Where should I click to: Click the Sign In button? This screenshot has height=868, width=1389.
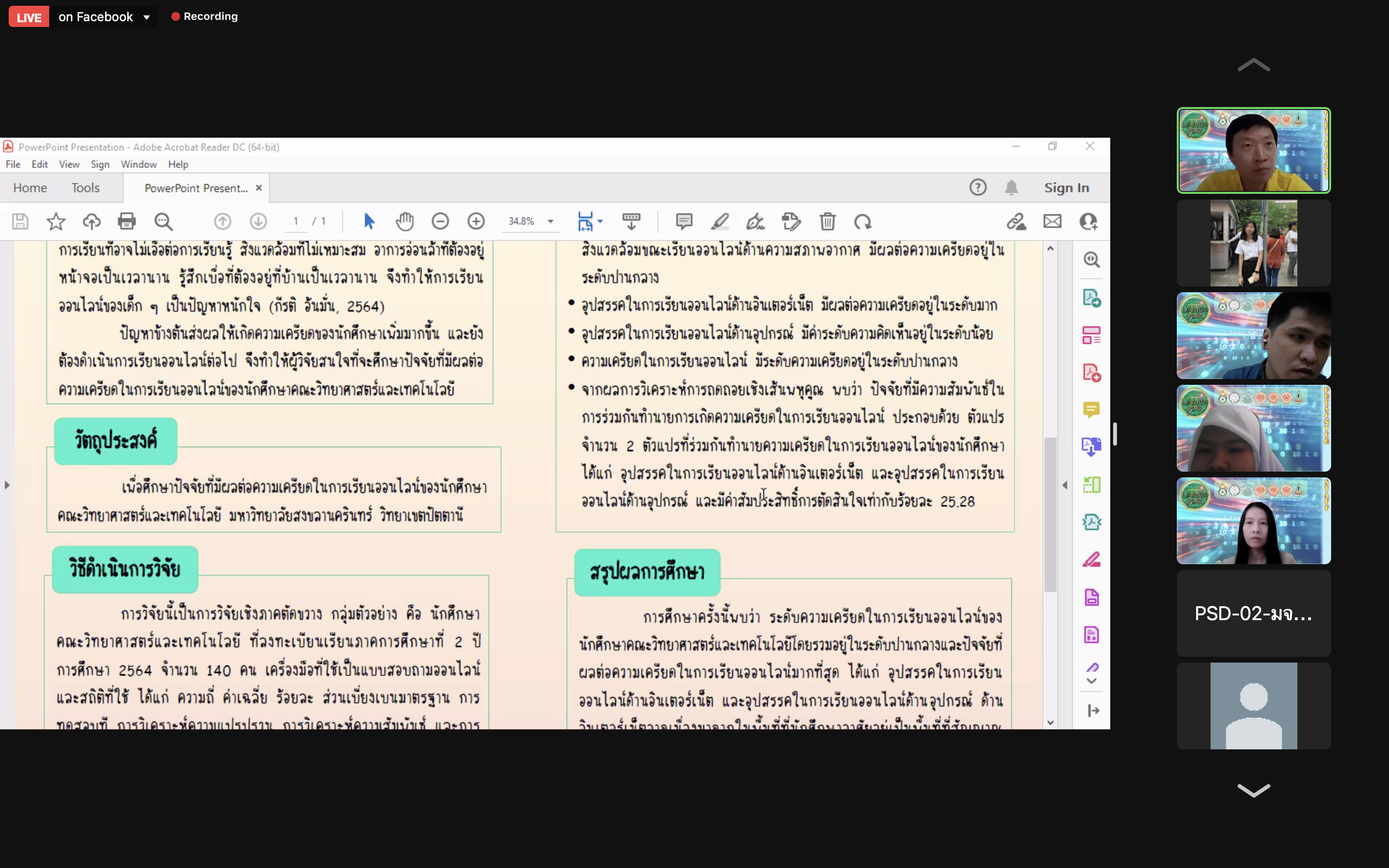[1066, 188]
